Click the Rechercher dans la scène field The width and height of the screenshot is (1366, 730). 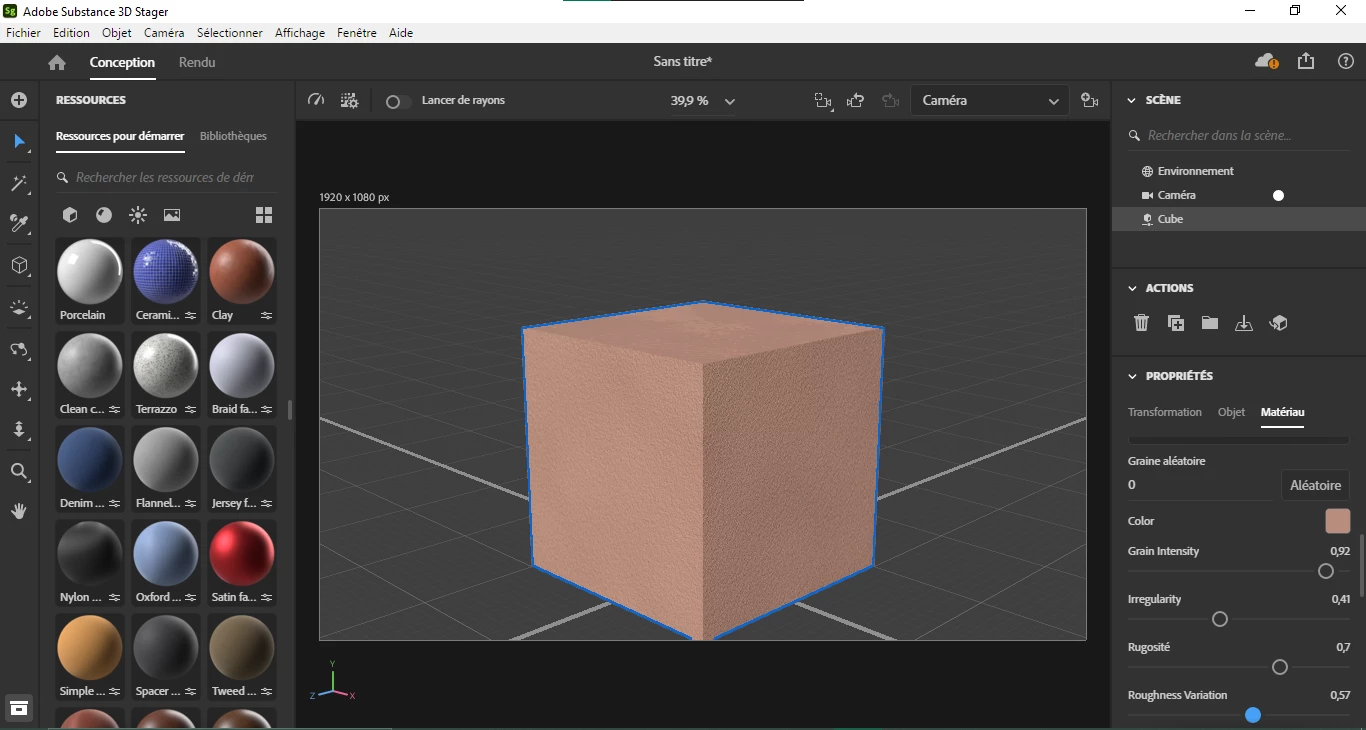click(x=1238, y=135)
